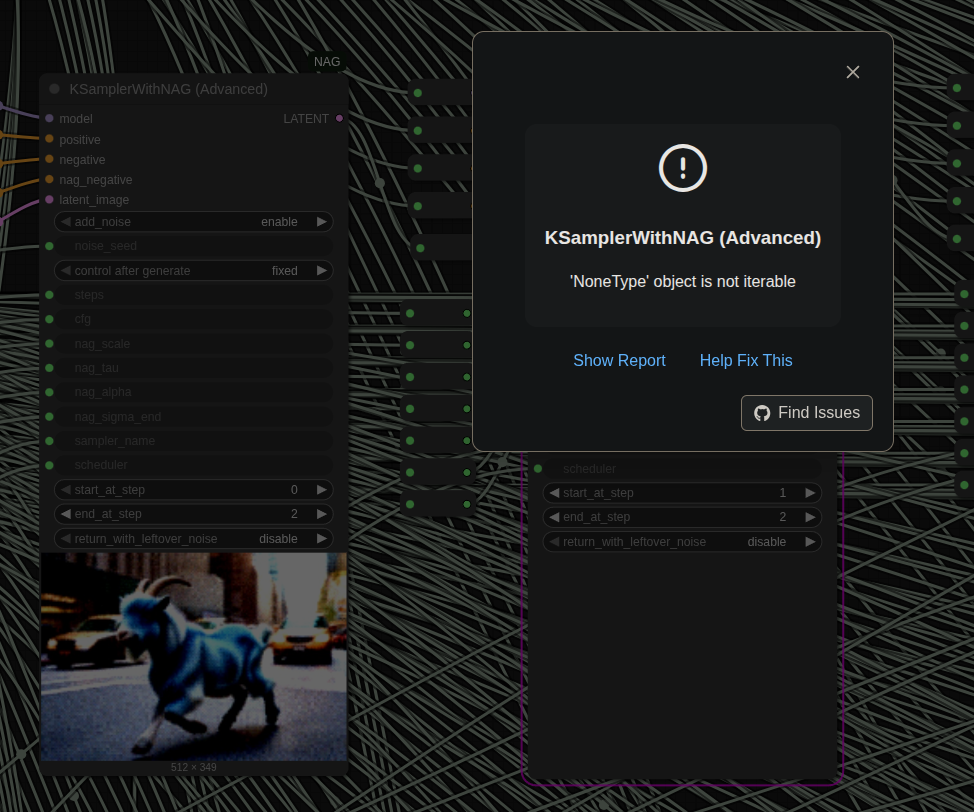
Task: Click the NAG badge above the sampler node
Action: point(327,62)
